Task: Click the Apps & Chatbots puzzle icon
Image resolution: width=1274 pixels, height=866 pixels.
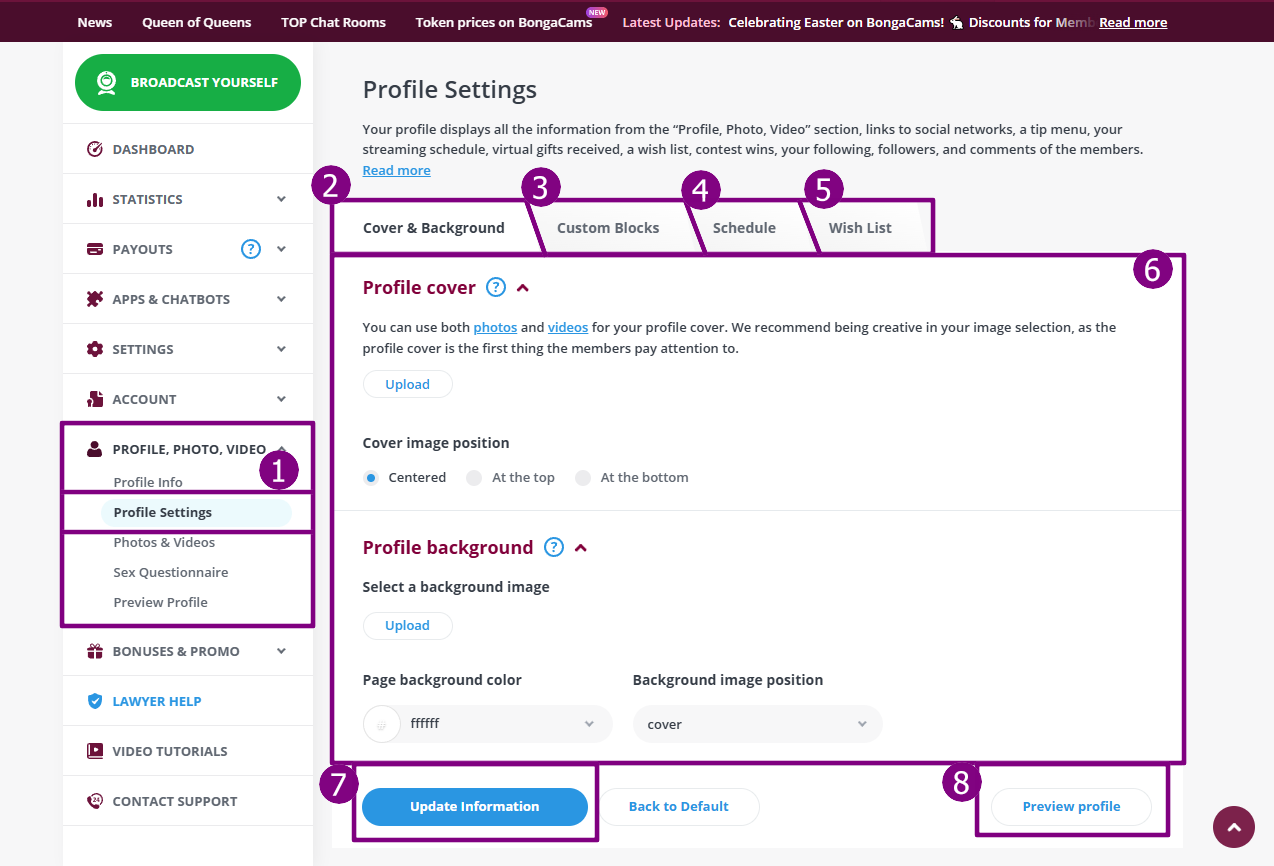Action: point(95,299)
